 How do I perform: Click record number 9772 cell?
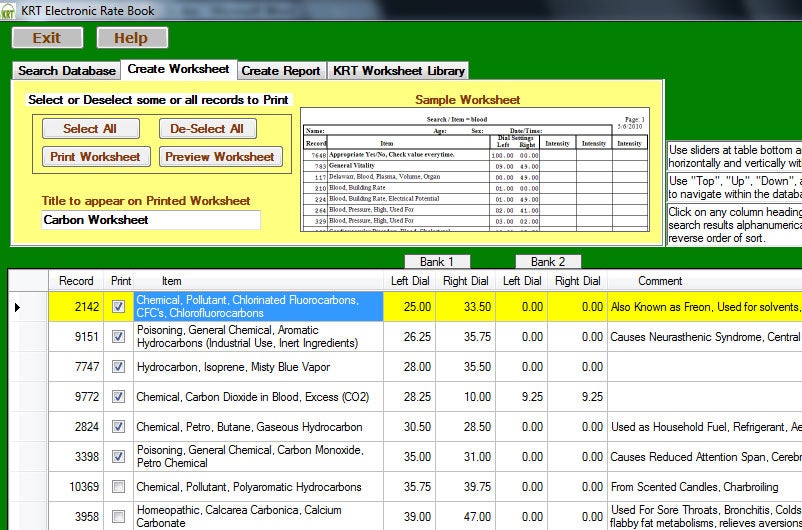tap(76, 396)
